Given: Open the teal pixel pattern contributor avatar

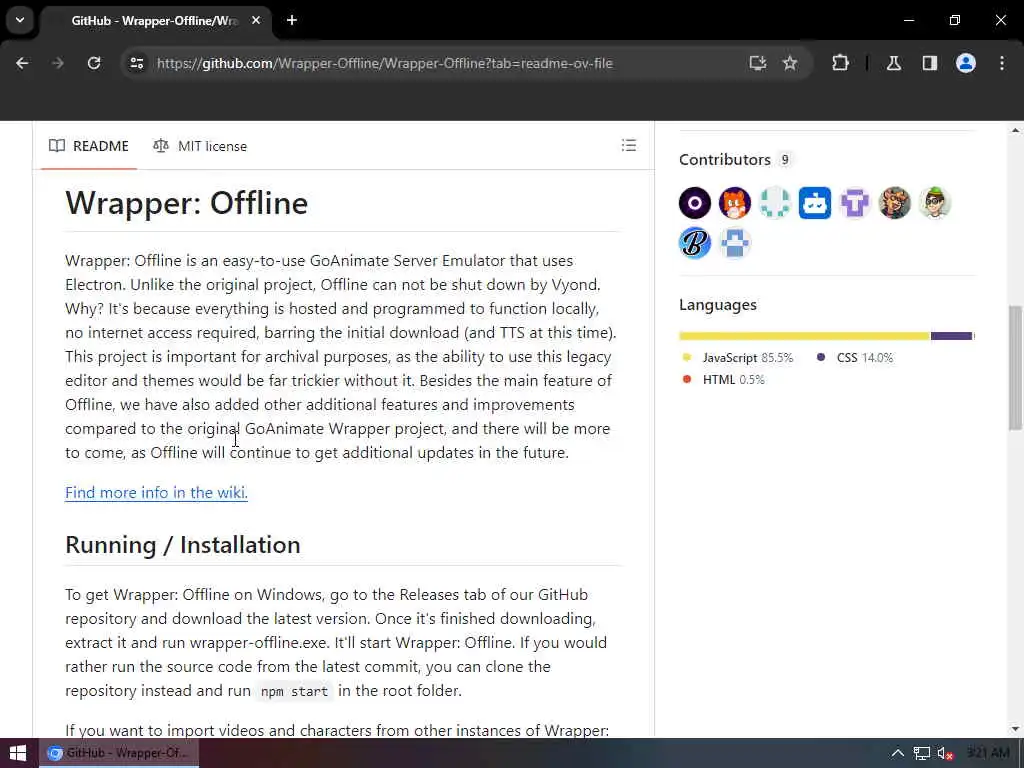Looking at the screenshot, I should 775,203.
